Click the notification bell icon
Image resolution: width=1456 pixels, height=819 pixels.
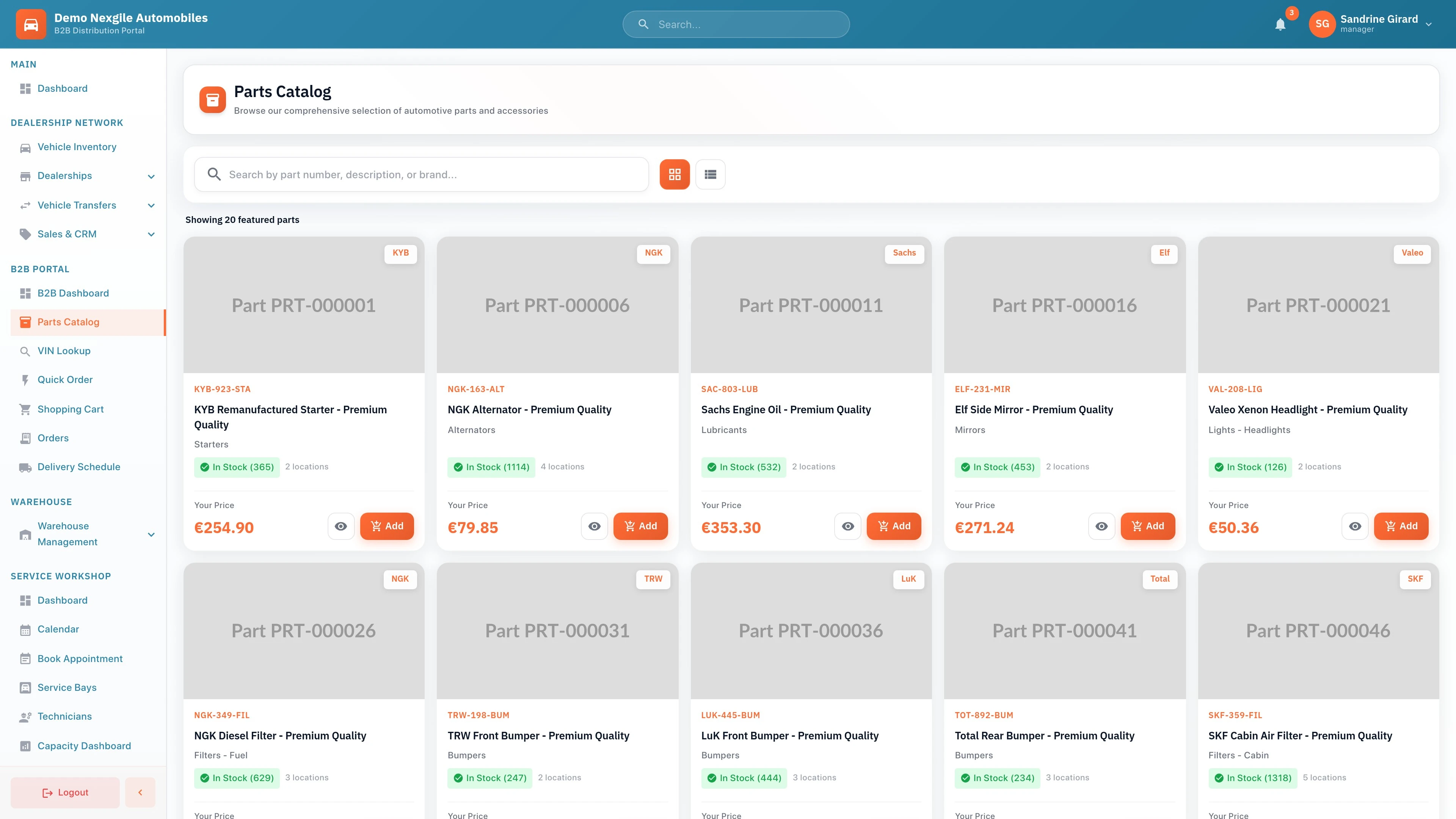click(1280, 24)
